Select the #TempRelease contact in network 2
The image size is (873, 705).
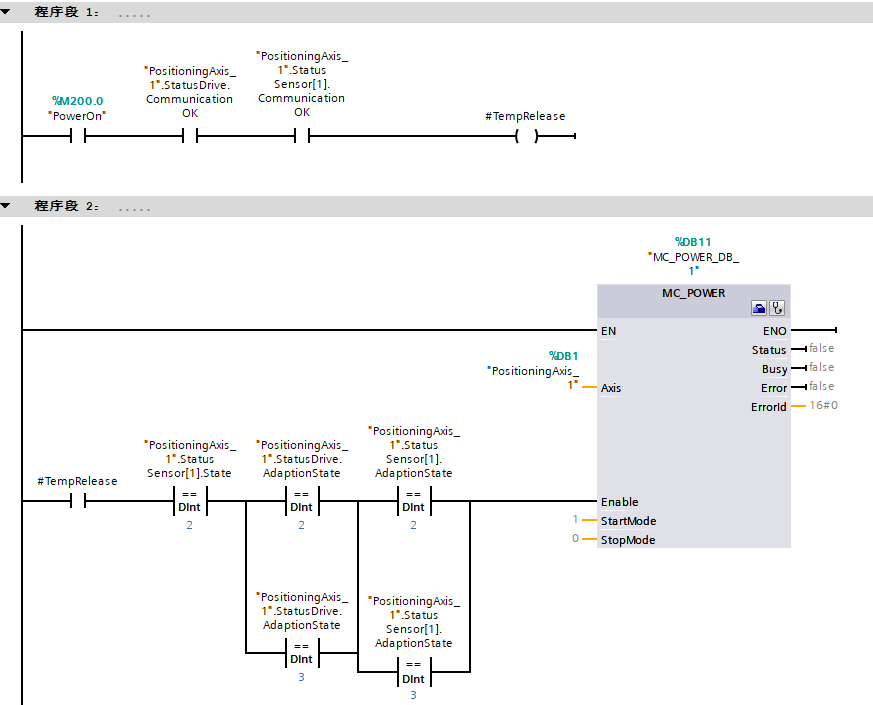[78, 501]
